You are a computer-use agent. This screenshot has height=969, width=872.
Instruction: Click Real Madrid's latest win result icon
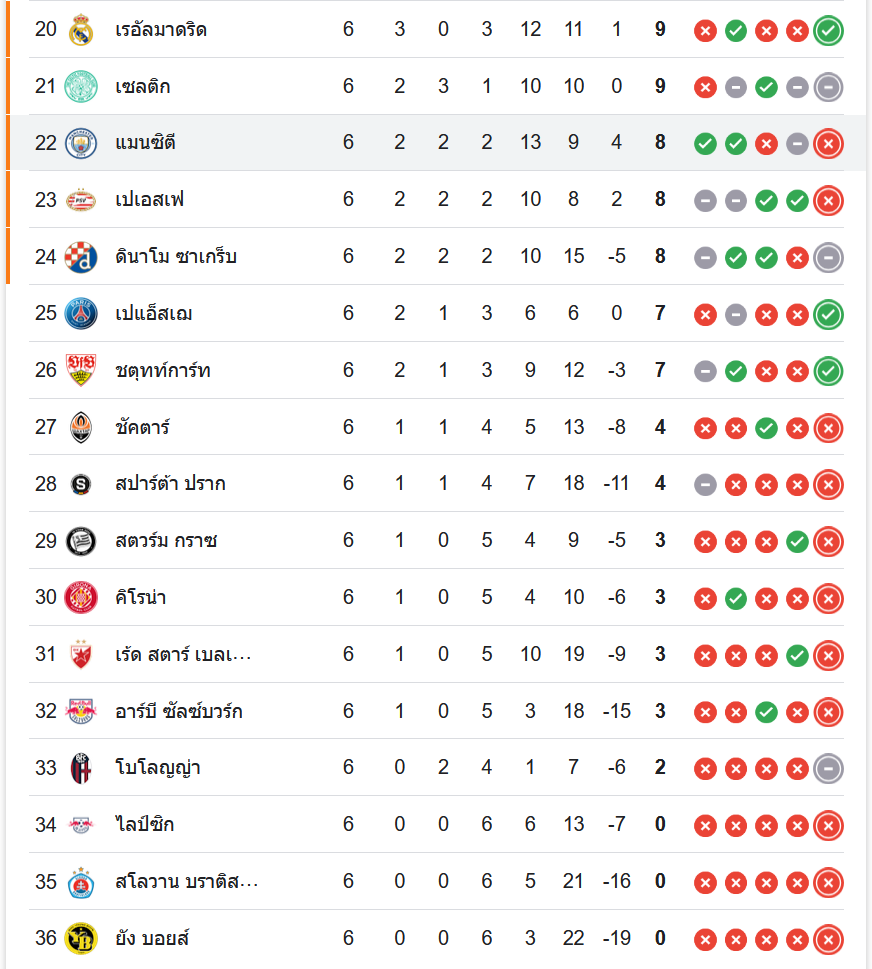click(828, 30)
